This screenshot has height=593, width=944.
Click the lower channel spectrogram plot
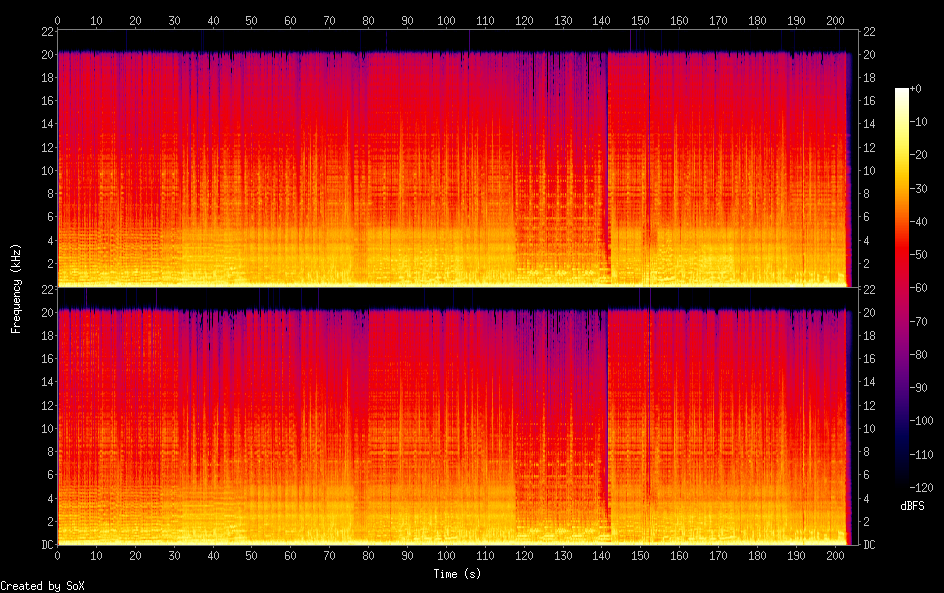pyautogui.click(x=458, y=416)
